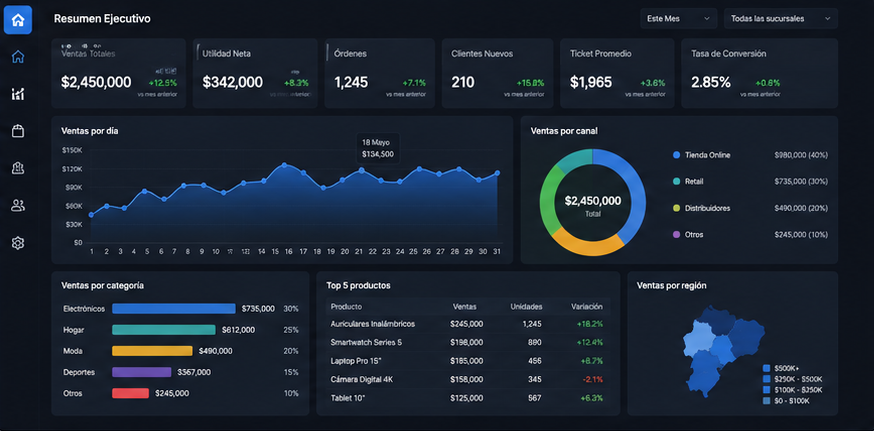Click the Este Mes dropdown chevron arrow

pyautogui.click(x=707, y=18)
